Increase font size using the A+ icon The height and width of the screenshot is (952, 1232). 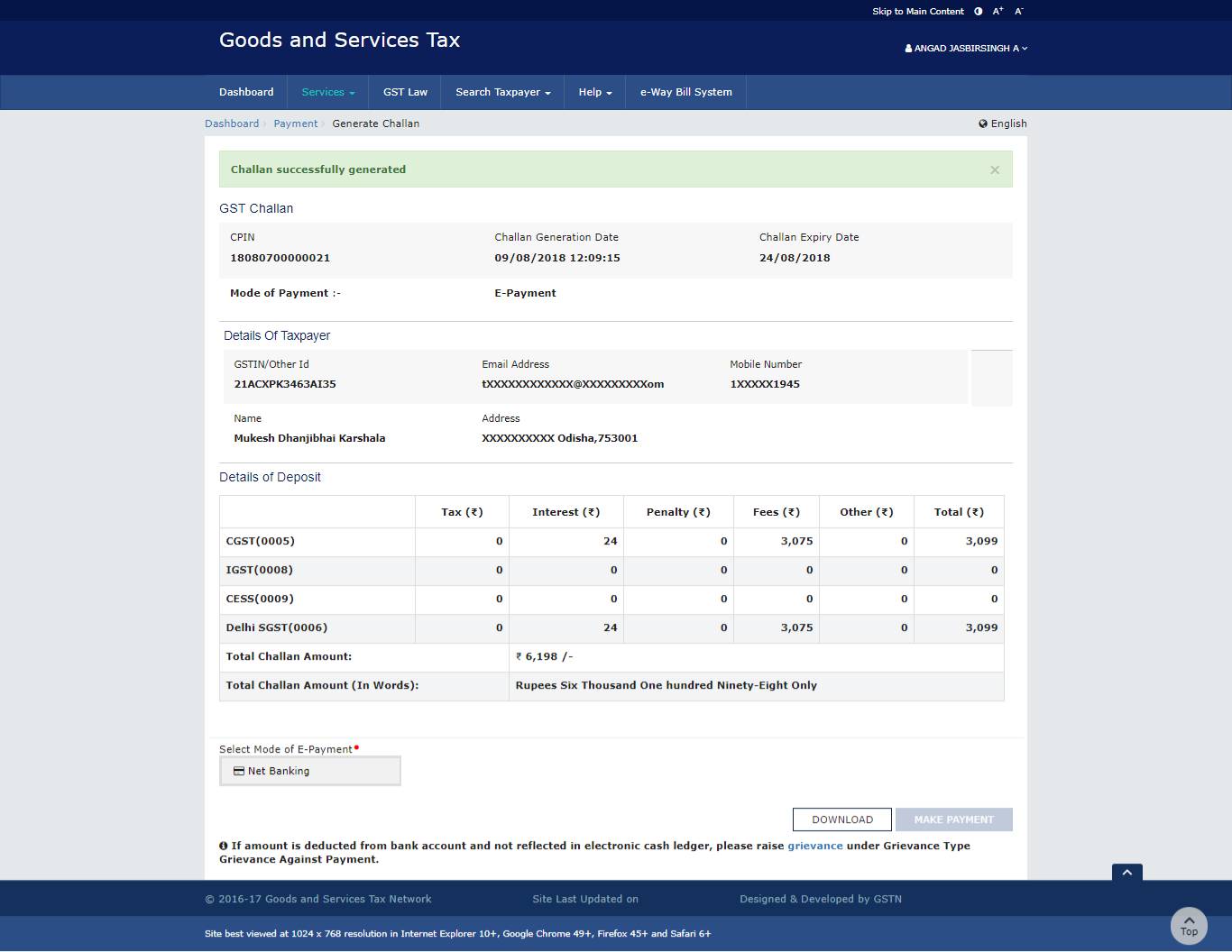pos(997,11)
